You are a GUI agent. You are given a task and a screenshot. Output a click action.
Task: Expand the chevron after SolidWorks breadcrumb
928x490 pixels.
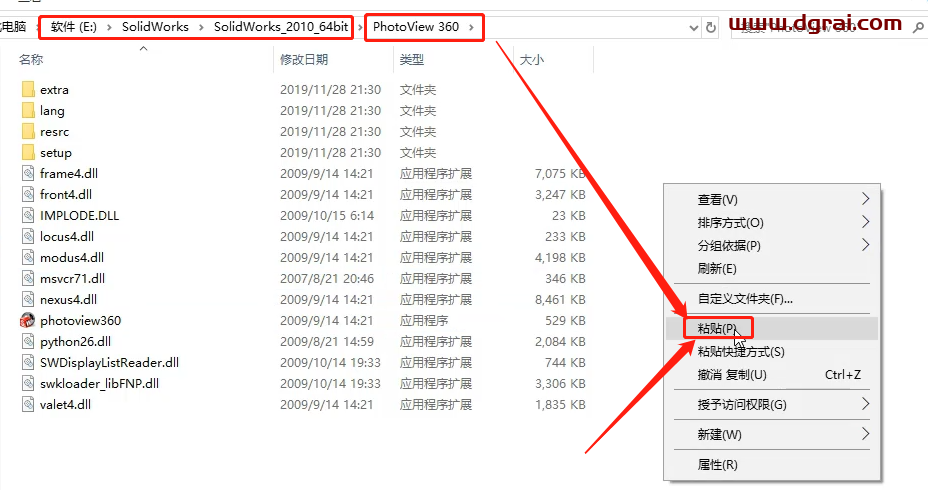pyautogui.click(x=201, y=27)
